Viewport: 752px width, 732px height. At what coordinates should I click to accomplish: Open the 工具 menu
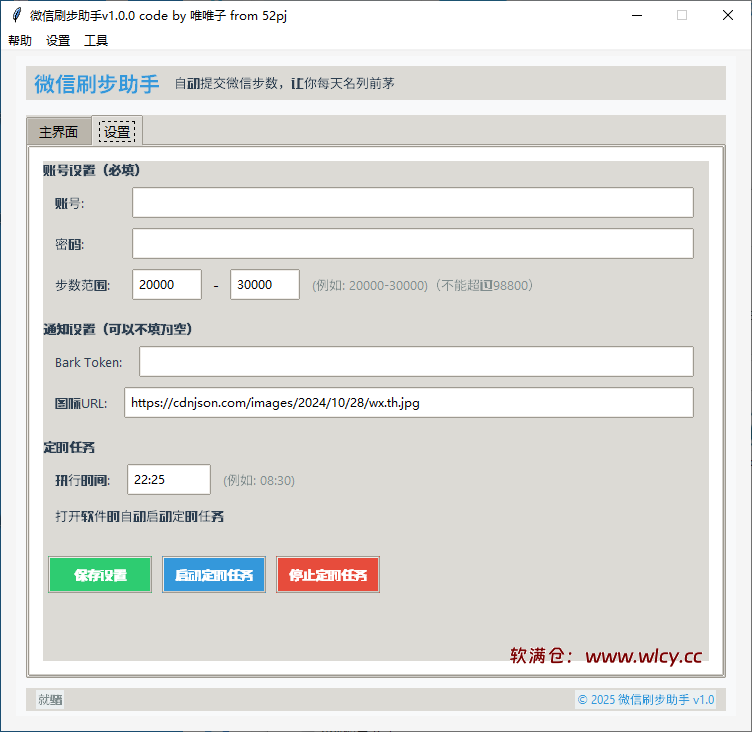(96, 40)
